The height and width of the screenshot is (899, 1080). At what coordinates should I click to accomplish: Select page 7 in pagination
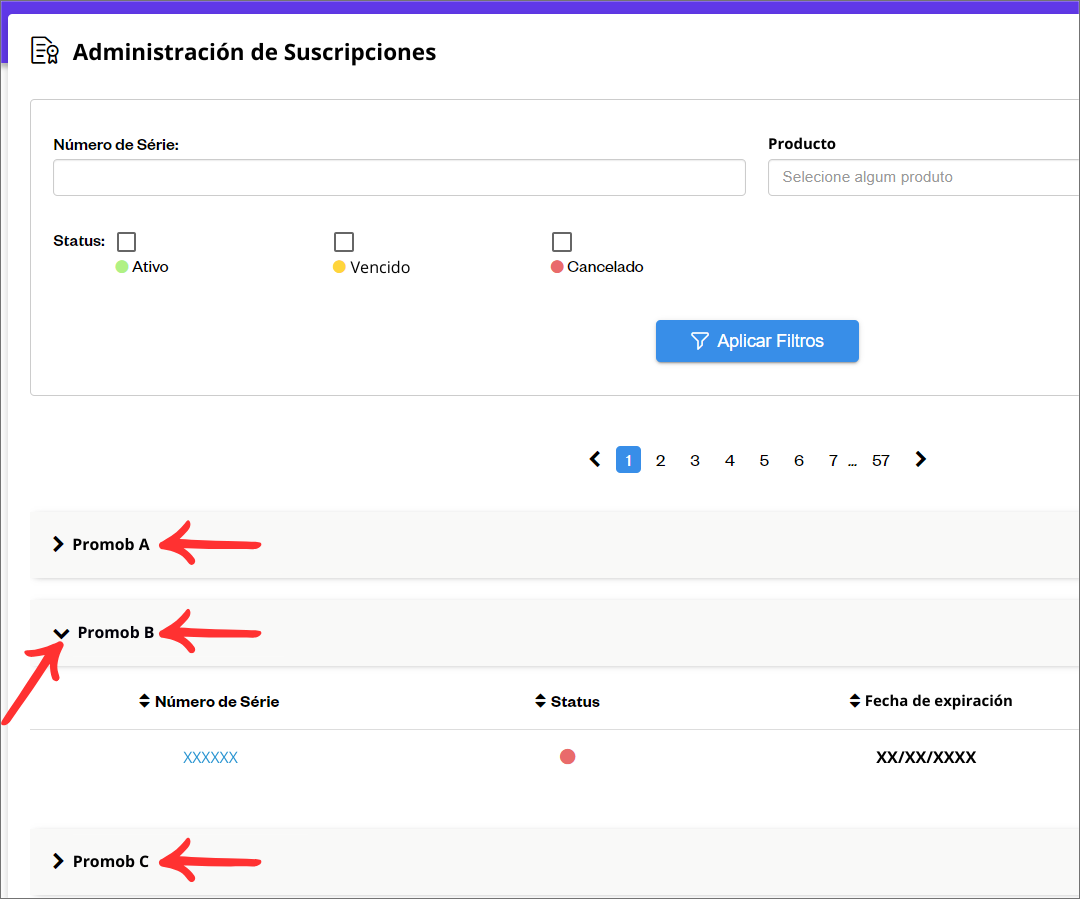833,460
